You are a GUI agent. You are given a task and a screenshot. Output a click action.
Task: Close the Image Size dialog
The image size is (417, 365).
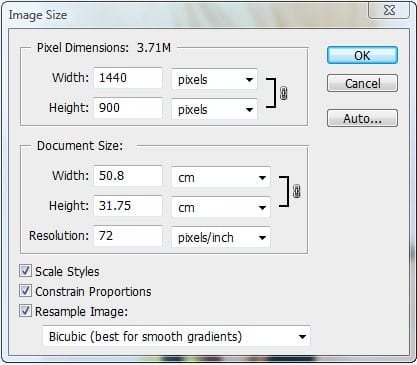coord(389,10)
